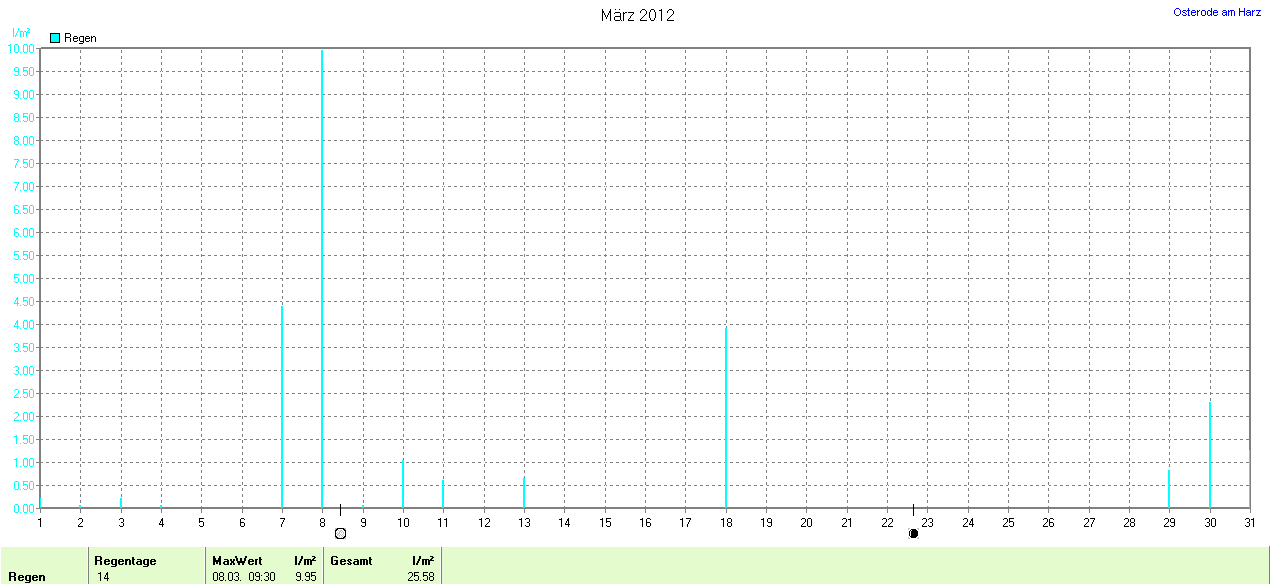Click the cyan Regen legend square
Viewport: 1270px width, 584px height.
click(55, 38)
